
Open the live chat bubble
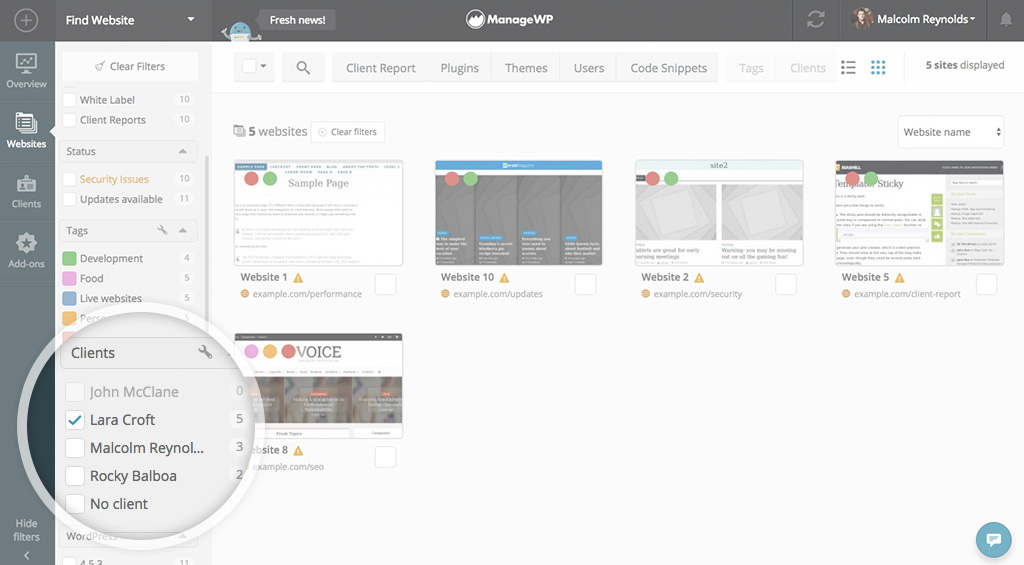993,540
